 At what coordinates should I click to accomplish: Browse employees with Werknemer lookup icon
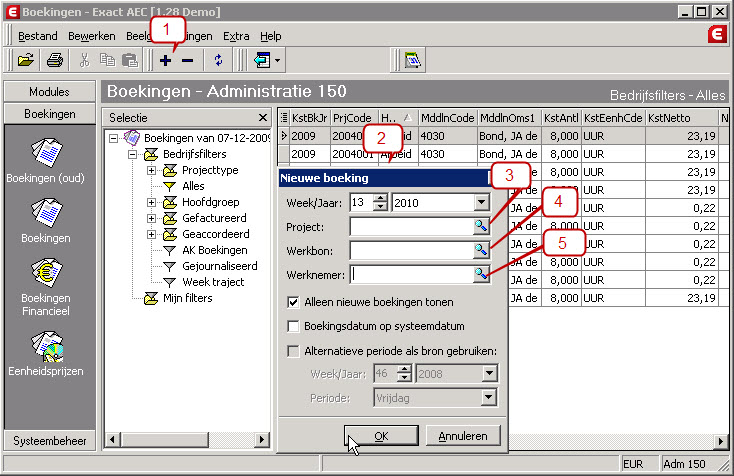tap(481, 274)
